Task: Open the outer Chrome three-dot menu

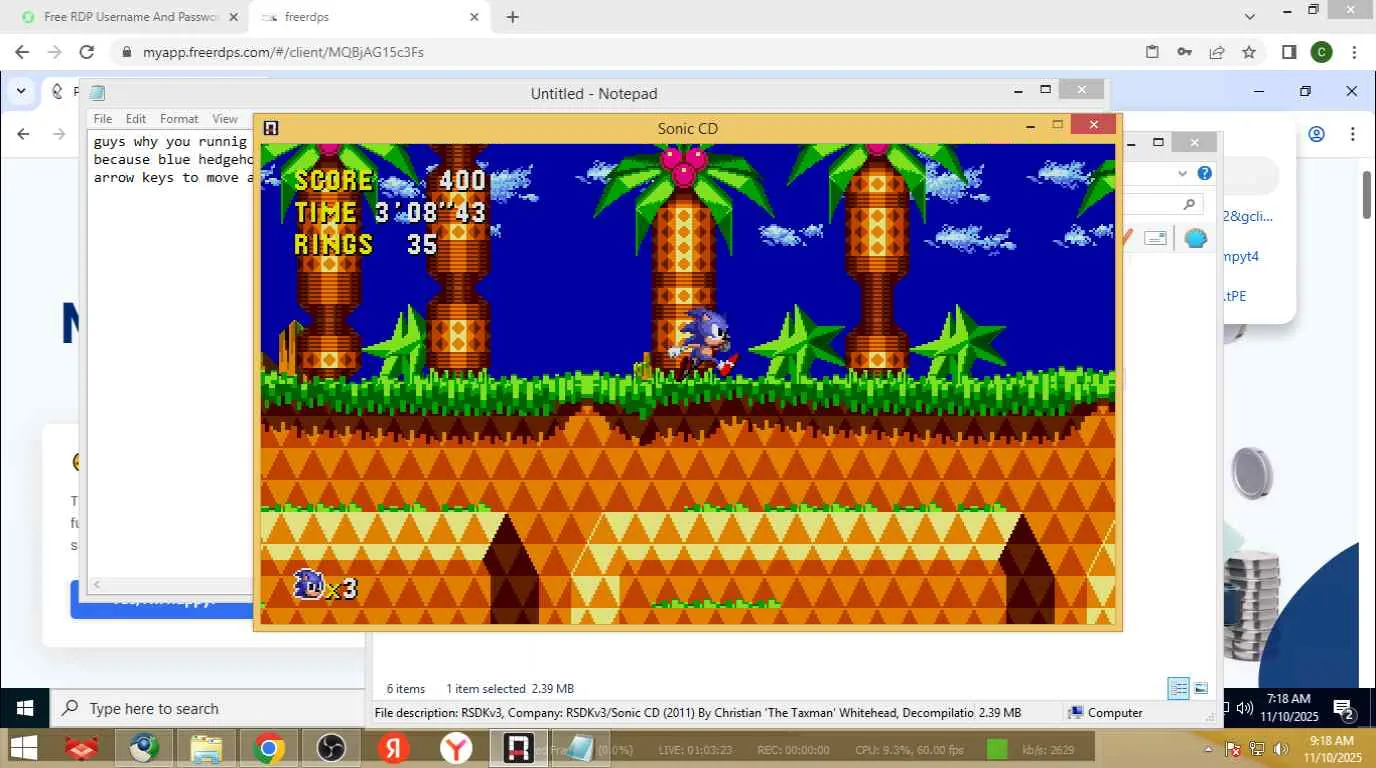Action: [x=1354, y=52]
